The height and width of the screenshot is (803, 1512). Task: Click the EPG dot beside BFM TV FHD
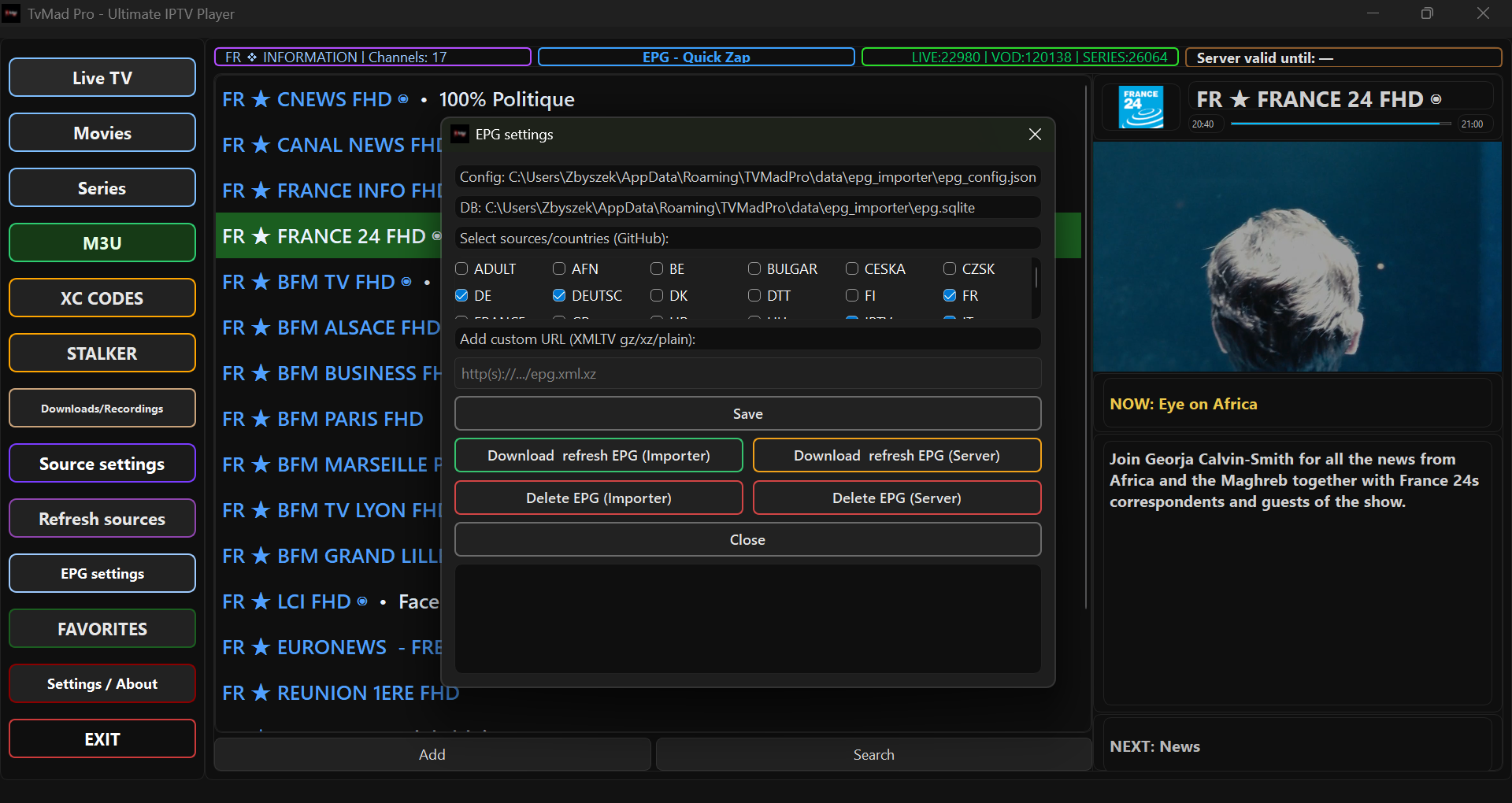(406, 282)
